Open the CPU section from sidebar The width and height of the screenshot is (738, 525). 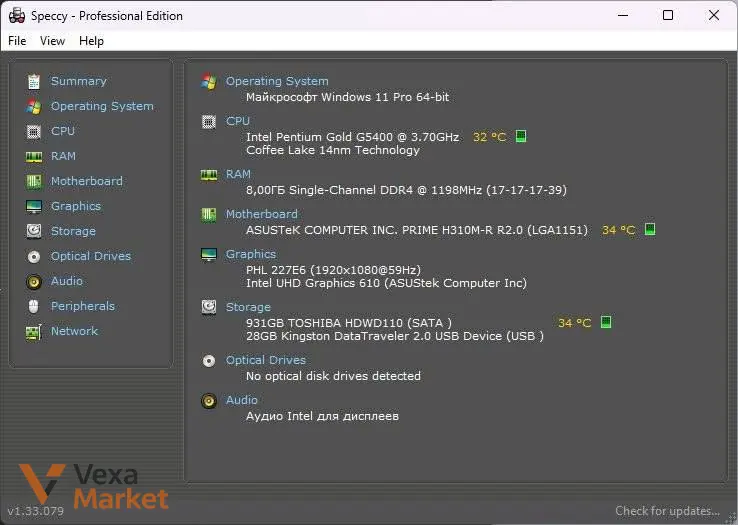(63, 131)
